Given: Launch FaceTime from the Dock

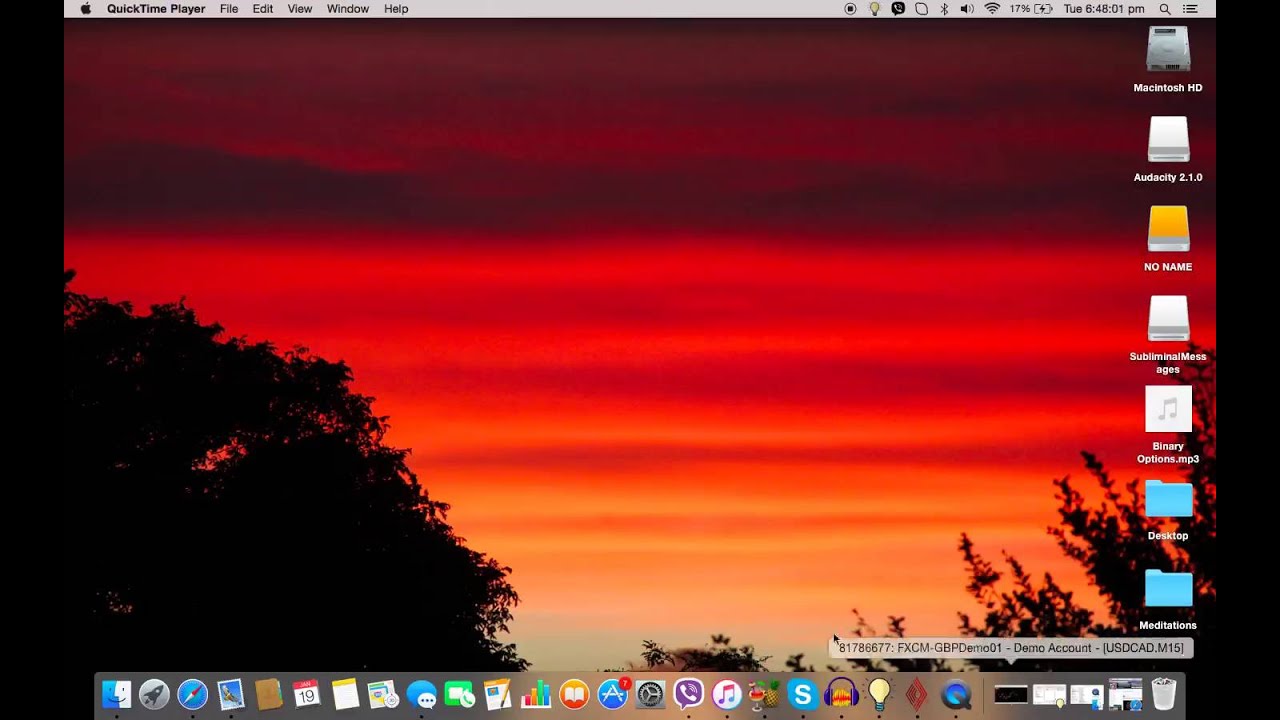Looking at the screenshot, I should coord(459,694).
